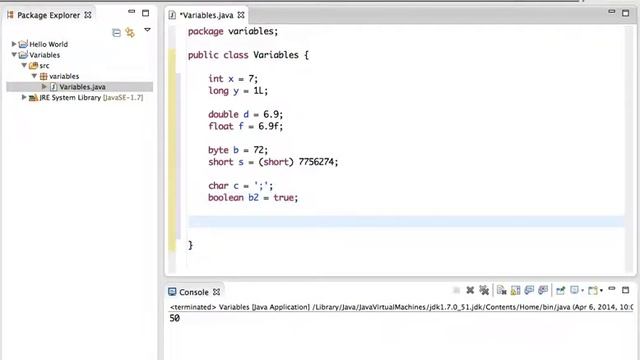Maximize the editor area

[x=626, y=13]
